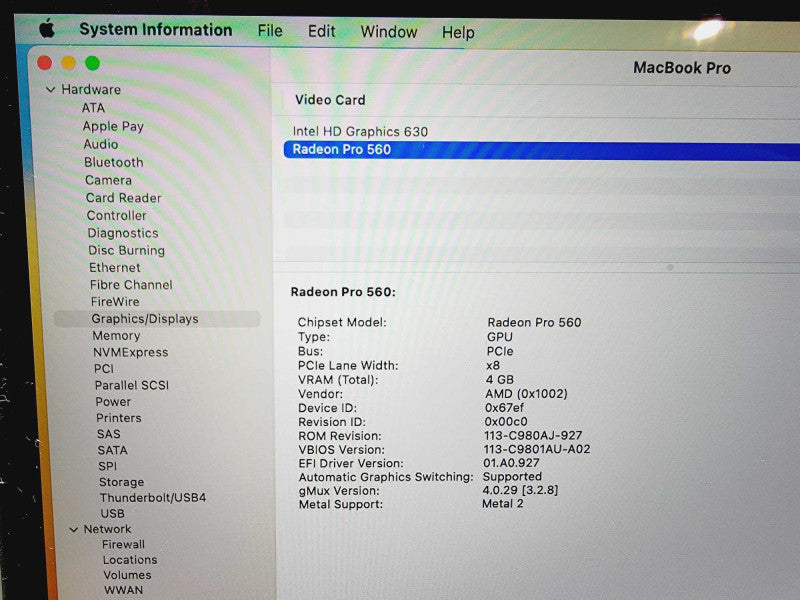
Task: Select FireWire in the sidebar
Action: (115, 302)
